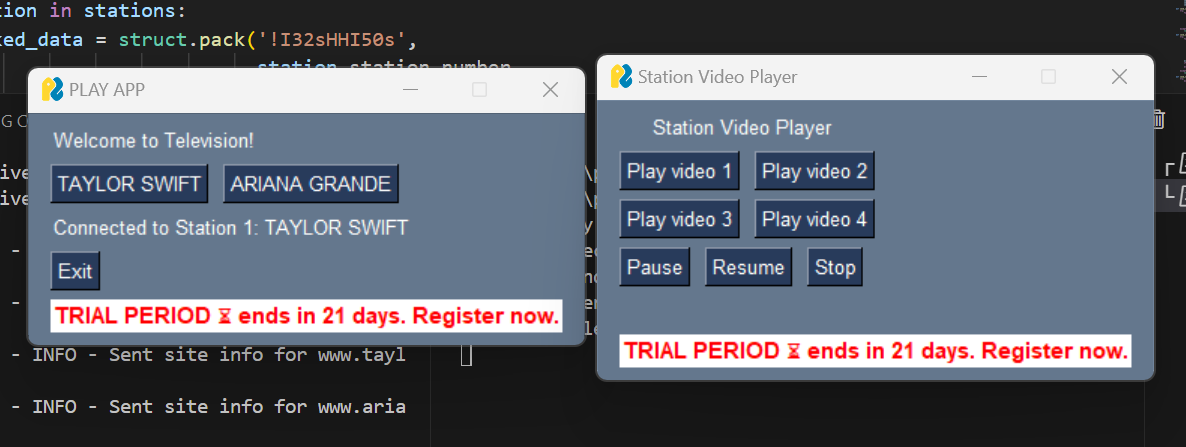Click Play video 3
Image resolution: width=1186 pixels, height=447 pixels.
coord(679,219)
